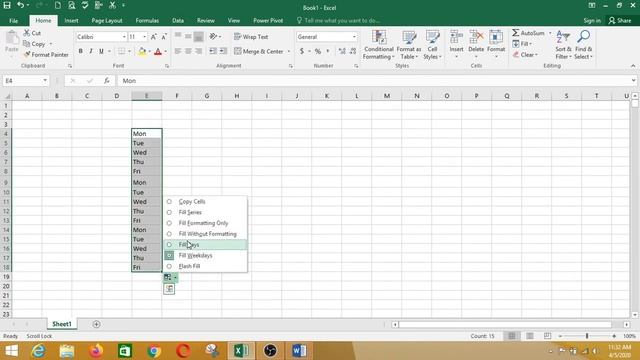Image resolution: width=640 pixels, height=360 pixels.
Task: Open the font size dropdown
Action: 144,37
